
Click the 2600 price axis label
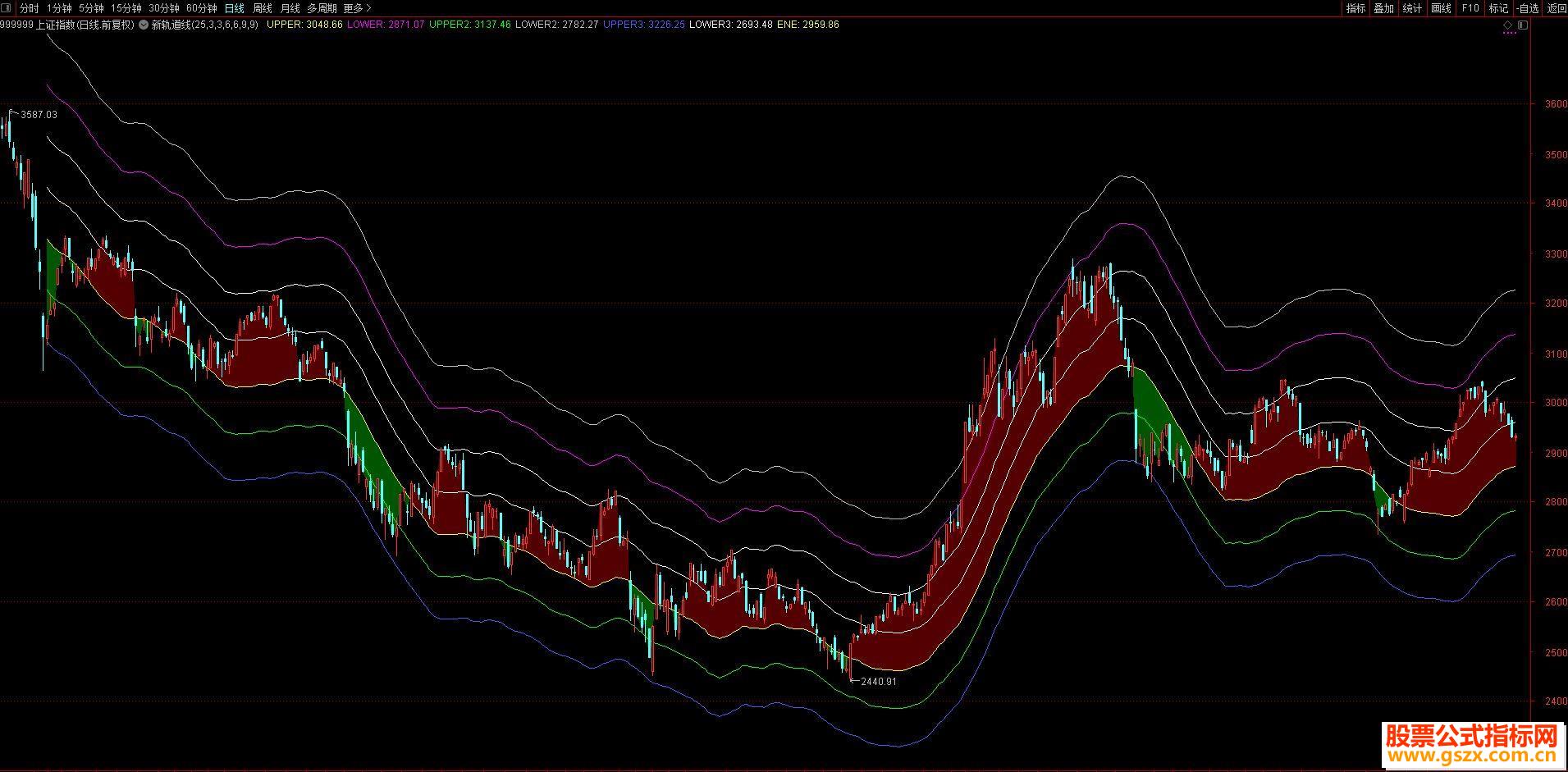(1557, 602)
